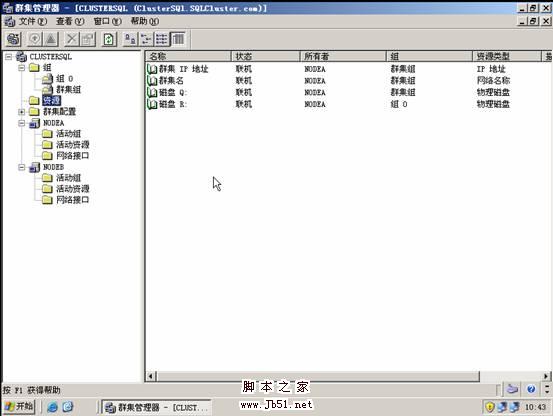This screenshot has height=416, width=553.
Task: Open the 窗口(W) menu
Action: (x=107, y=22)
